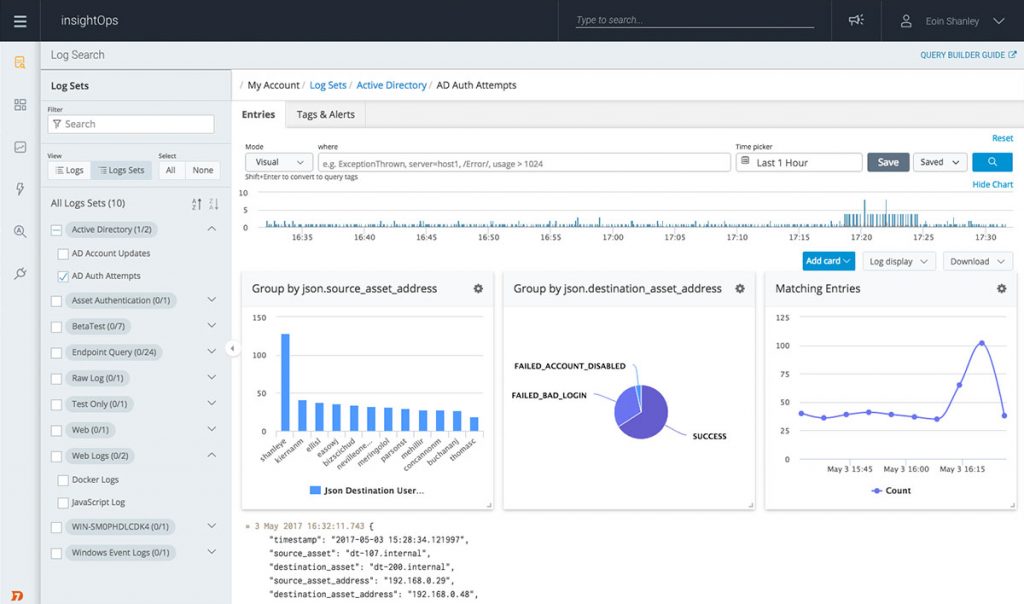Check the Windows Event Logs checkbox
Screen dimensions: 1024x604
(56, 553)
